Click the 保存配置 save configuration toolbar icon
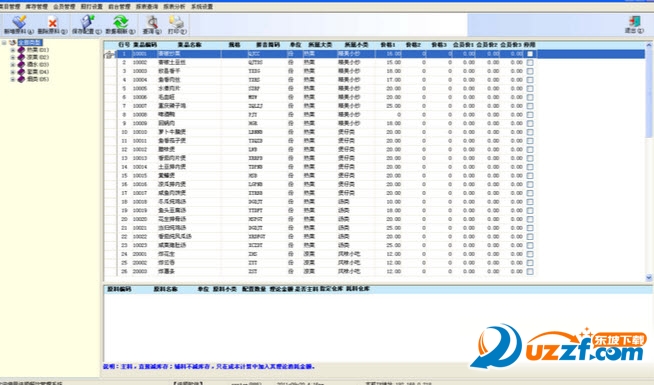The width and height of the screenshot is (654, 385). [87, 21]
